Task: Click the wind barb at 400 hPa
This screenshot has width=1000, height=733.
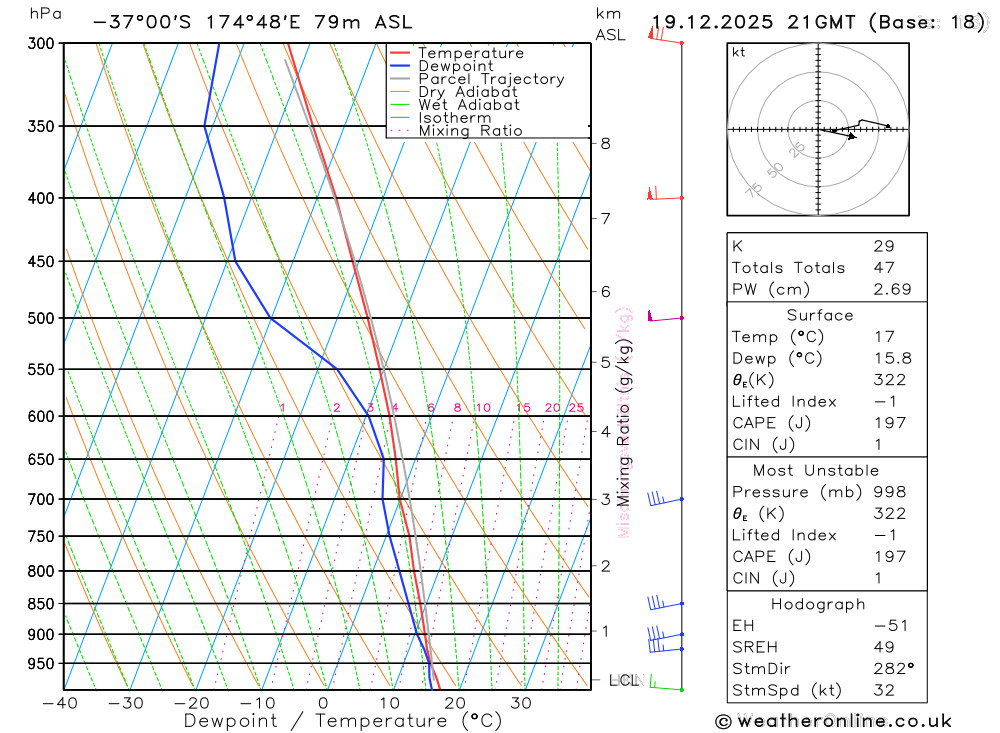Action: 665,194
